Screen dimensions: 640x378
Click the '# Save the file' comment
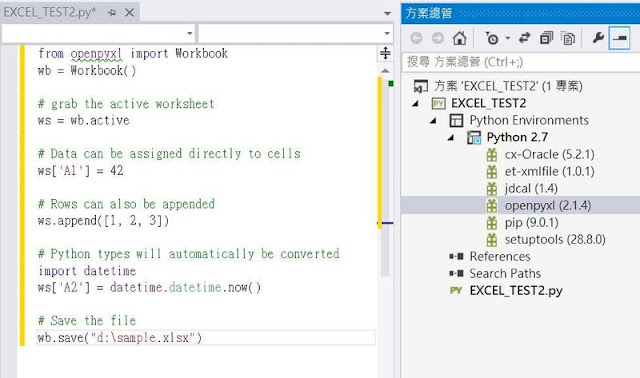tap(87, 320)
